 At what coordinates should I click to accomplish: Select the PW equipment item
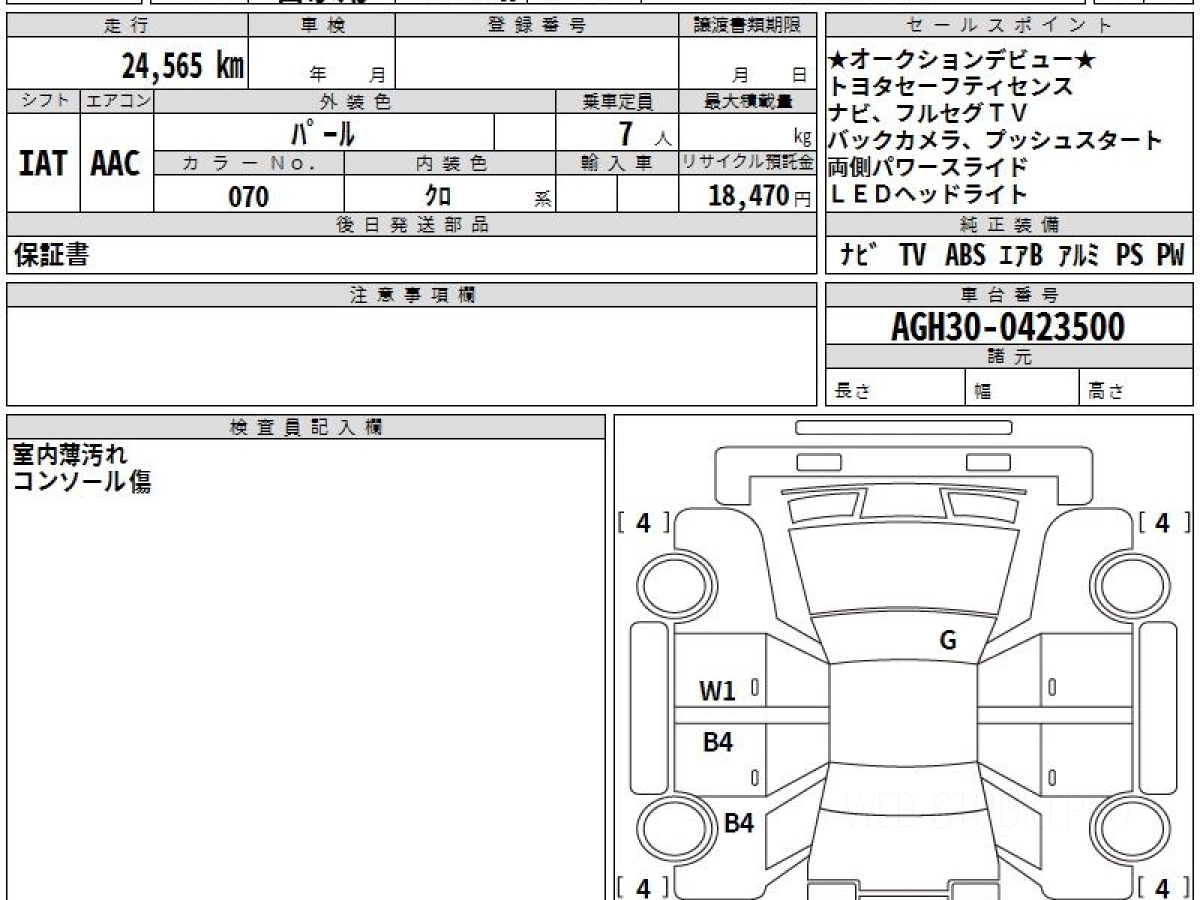click(x=1170, y=256)
